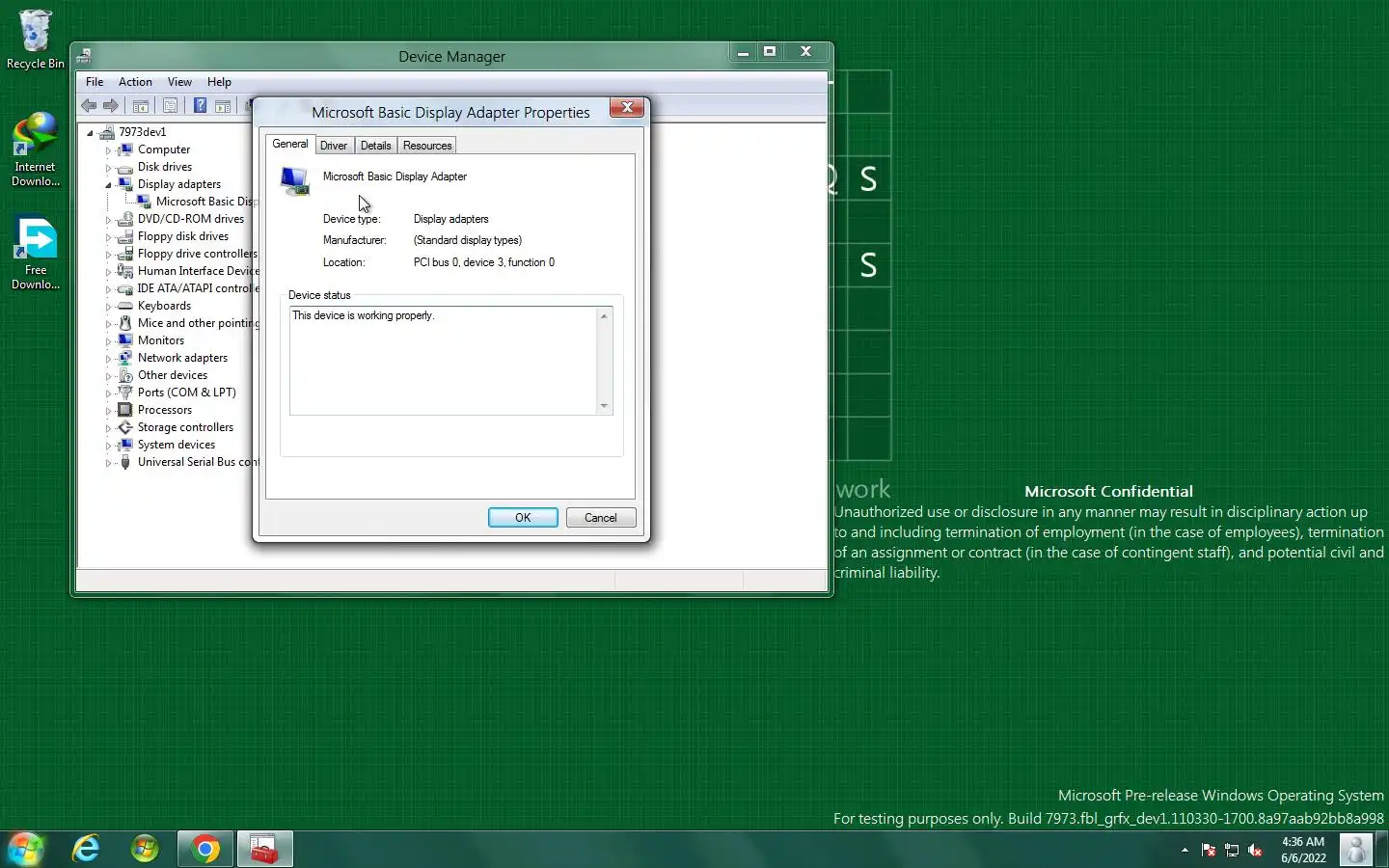Open the Windows Start orb

pyautogui.click(x=26, y=849)
